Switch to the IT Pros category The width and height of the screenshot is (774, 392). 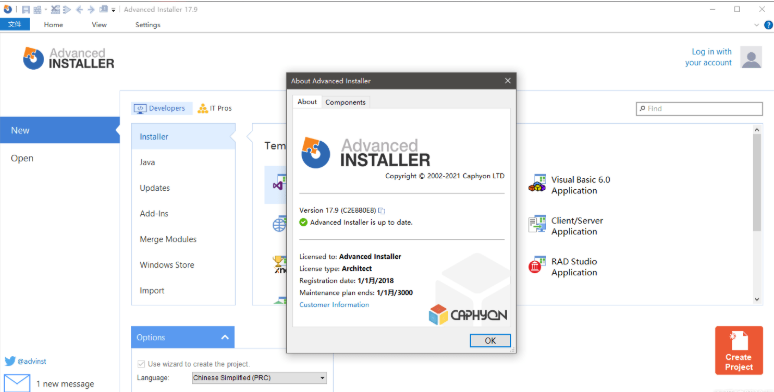tap(214, 108)
